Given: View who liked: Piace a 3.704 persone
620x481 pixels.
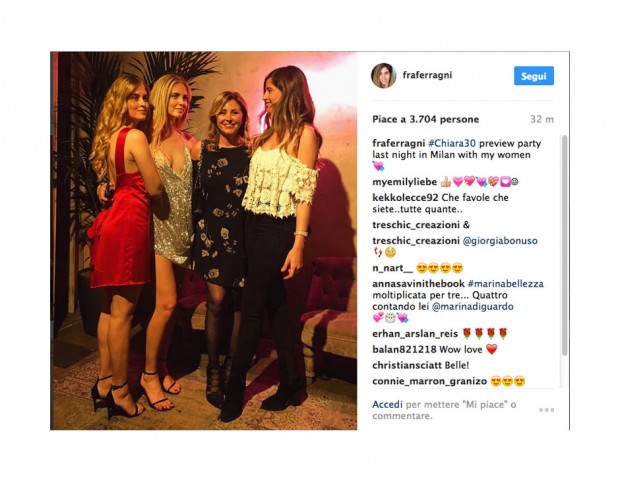Looking at the screenshot, I should click(x=425, y=119).
